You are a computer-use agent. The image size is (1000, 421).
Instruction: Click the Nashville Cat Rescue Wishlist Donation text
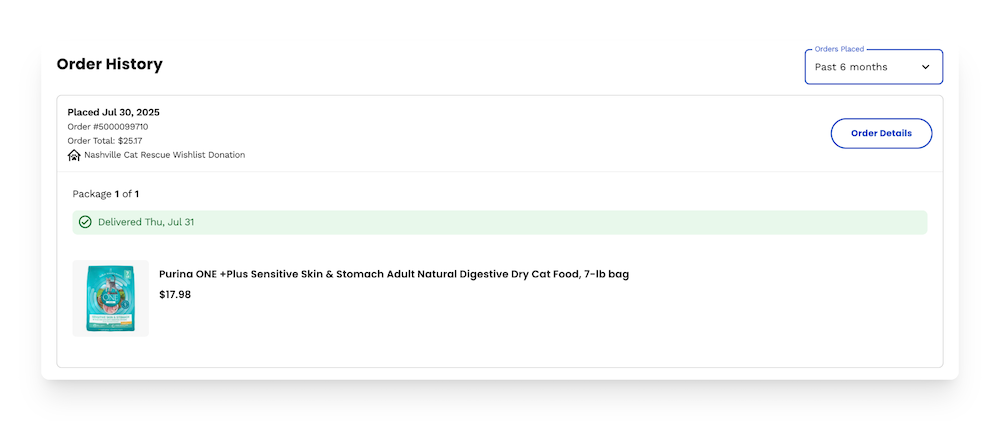click(164, 155)
